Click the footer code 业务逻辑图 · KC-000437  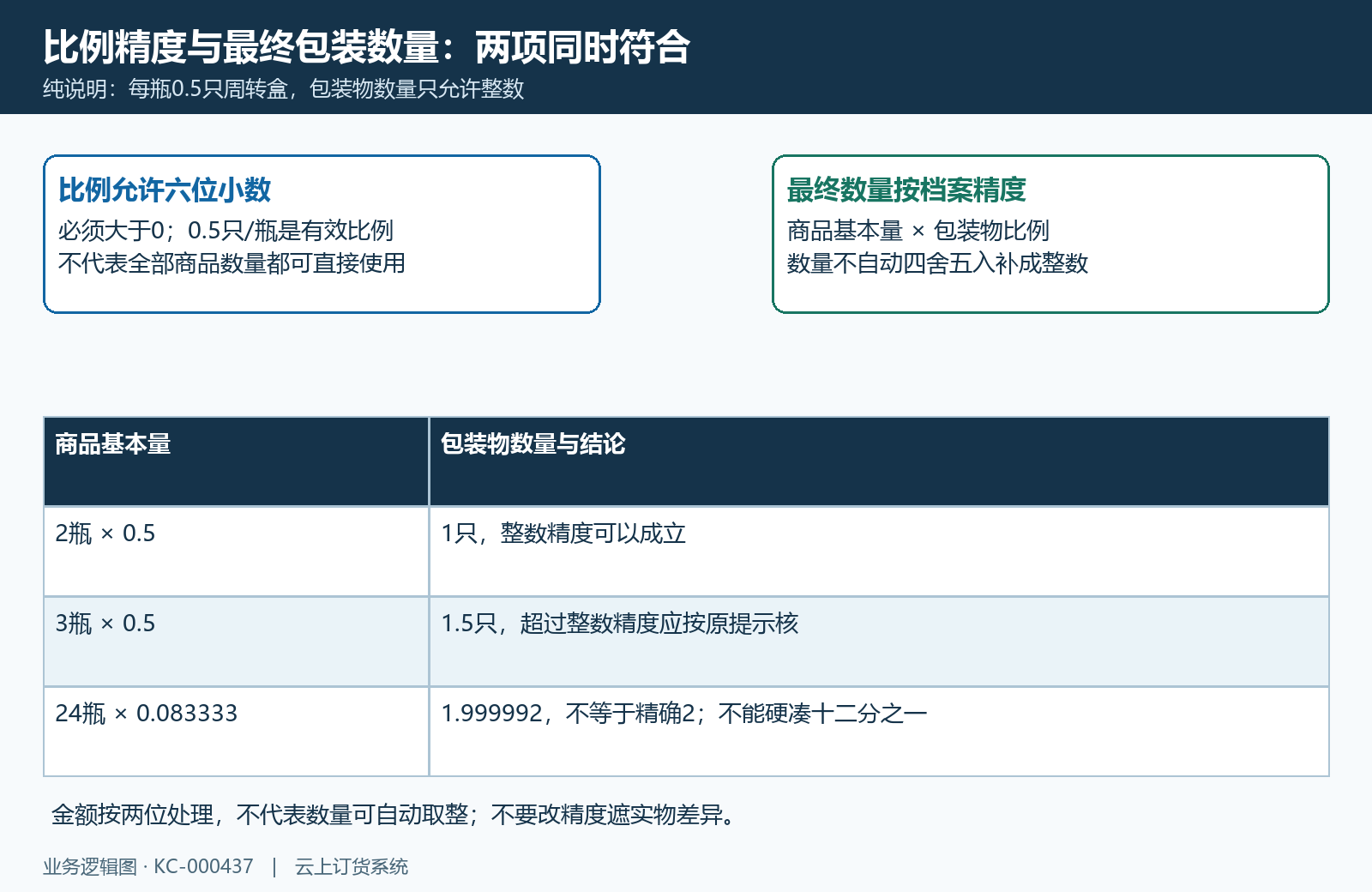tap(148, 867)
